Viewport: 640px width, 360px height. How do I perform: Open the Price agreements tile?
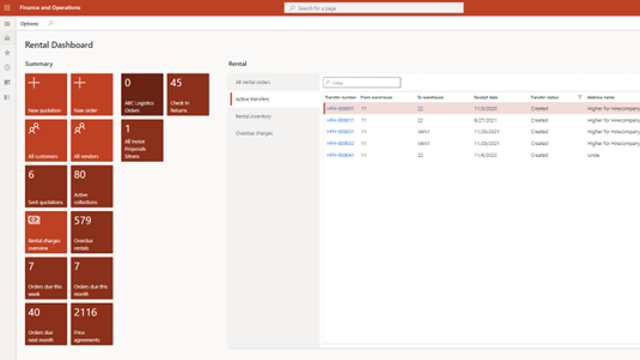(92, 324)
